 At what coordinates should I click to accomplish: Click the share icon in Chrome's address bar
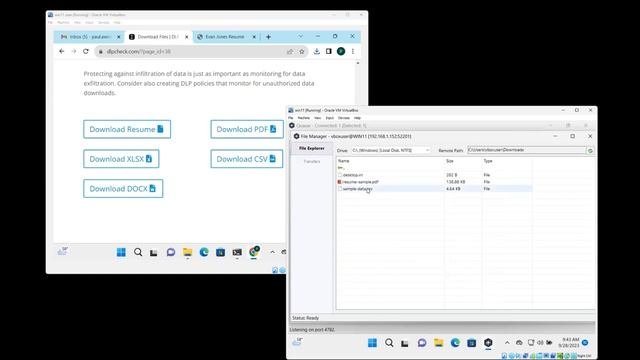290,51
